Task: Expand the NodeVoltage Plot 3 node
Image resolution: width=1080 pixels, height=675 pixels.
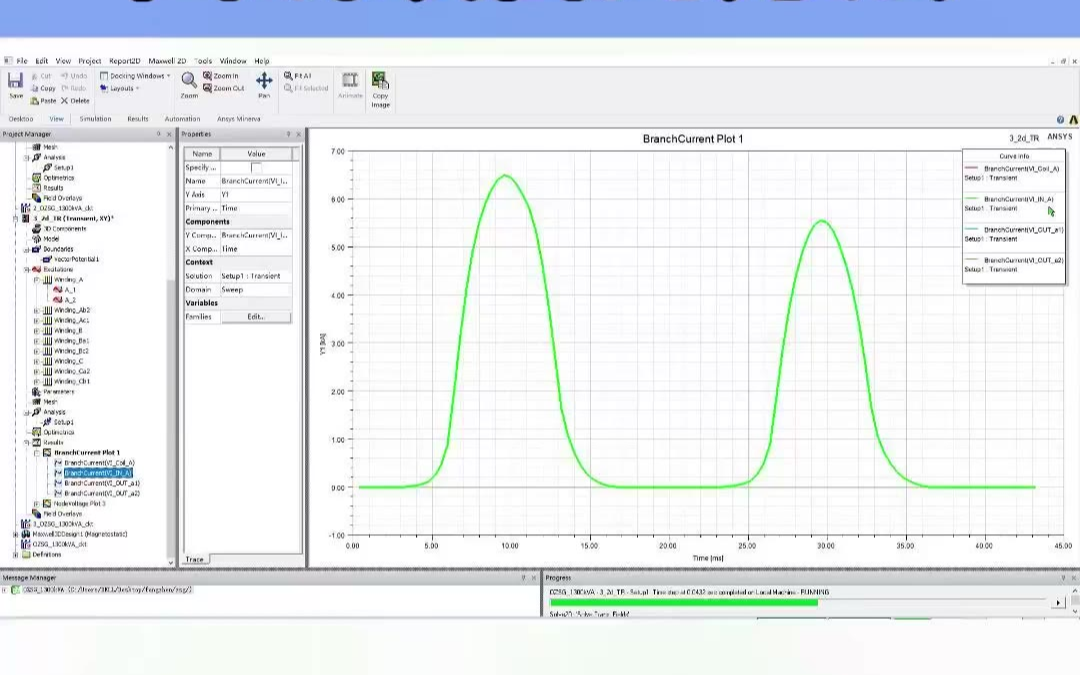Action: tap(37, 503)
